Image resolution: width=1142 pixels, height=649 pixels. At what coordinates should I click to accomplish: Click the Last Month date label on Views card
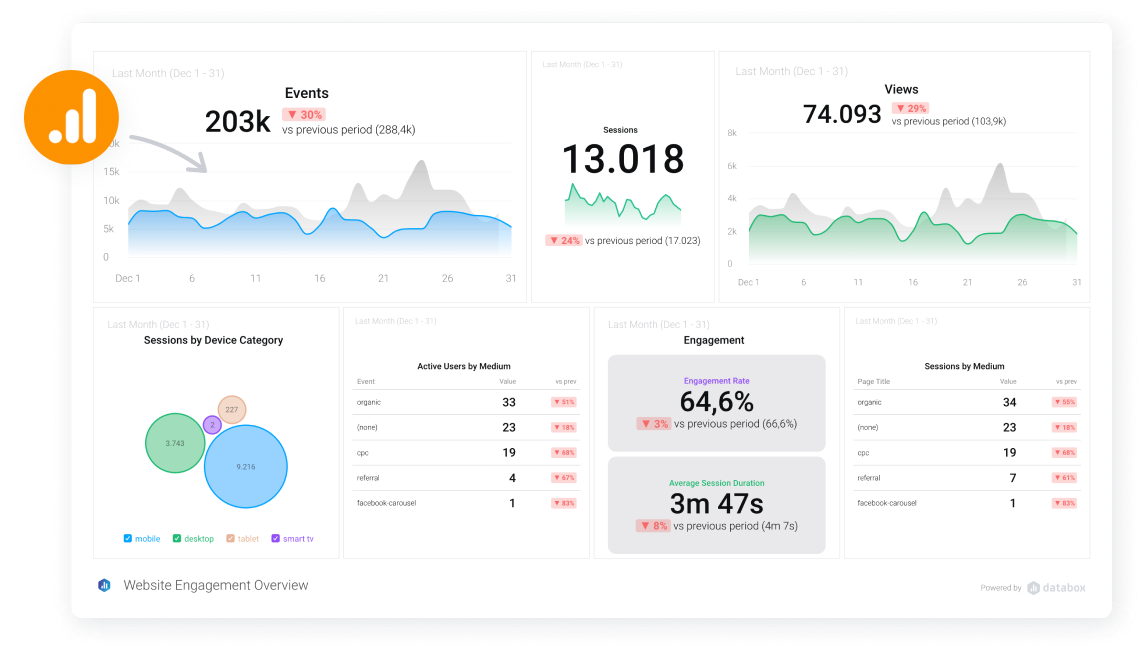792,71
